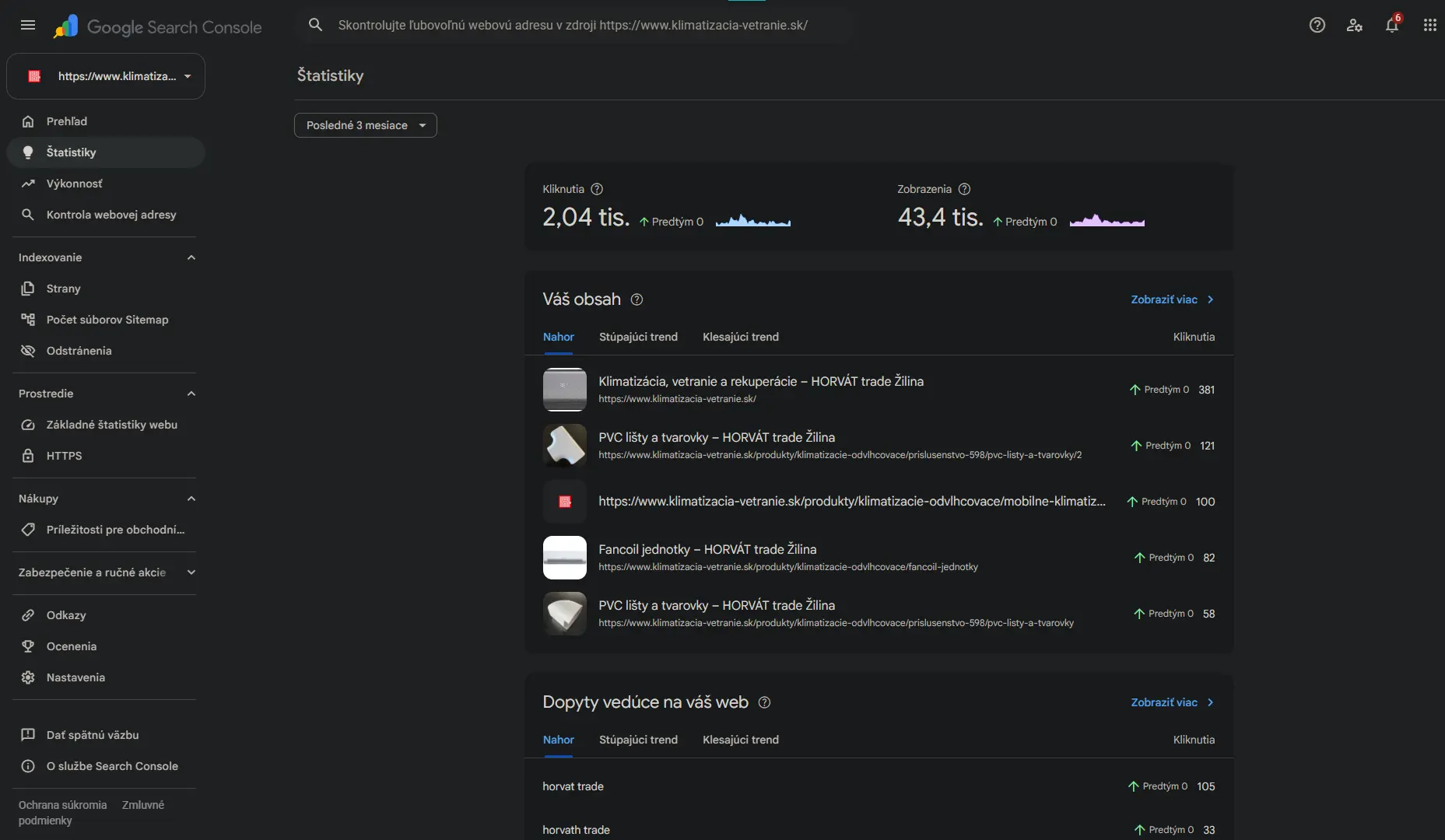Open the notifications bell
The width and height of the screenshot is (1445, 840).
[1392, 25]
